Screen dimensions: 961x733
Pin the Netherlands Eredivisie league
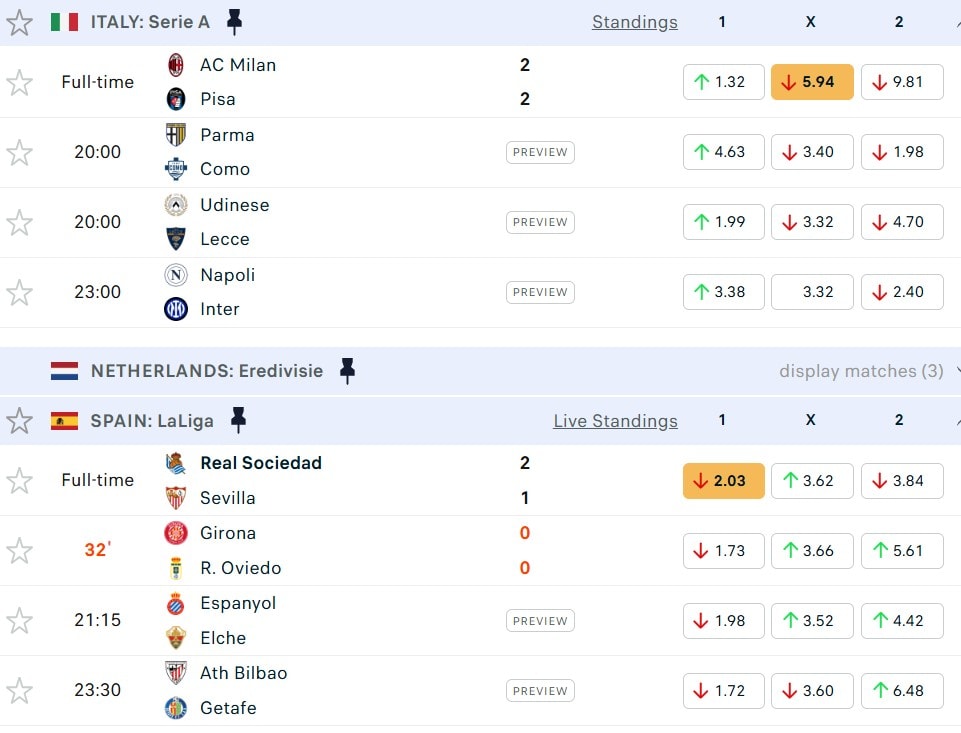pyautogui.click(x=347, y=371)
